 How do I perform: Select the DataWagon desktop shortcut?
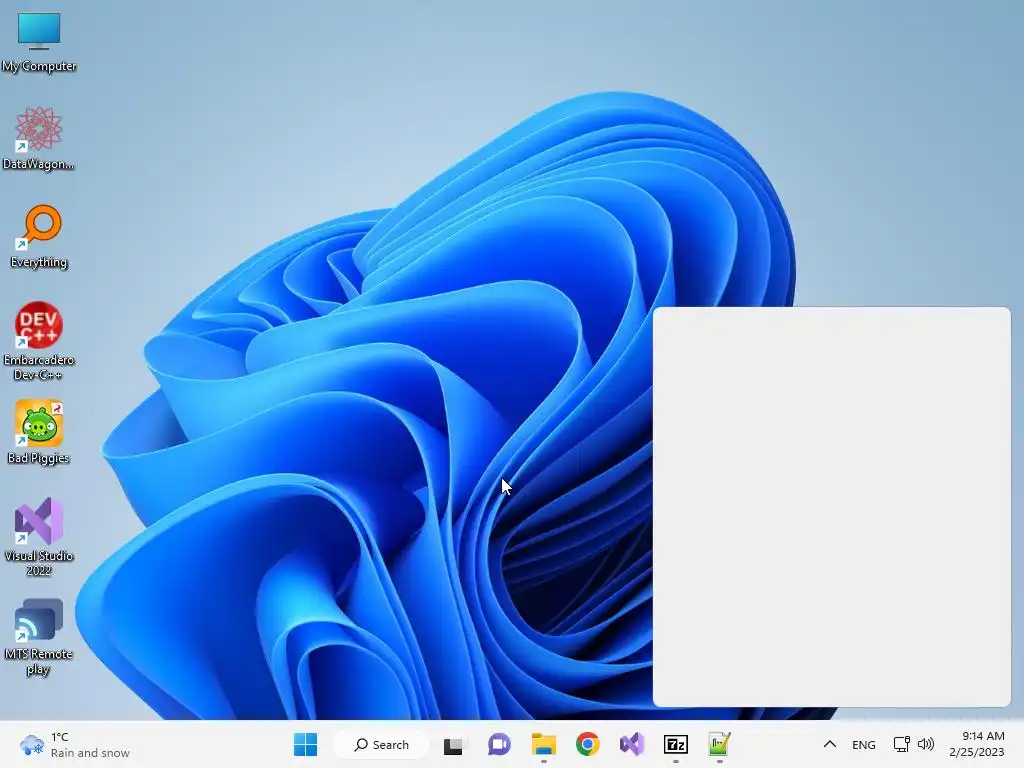pos(39,138)
